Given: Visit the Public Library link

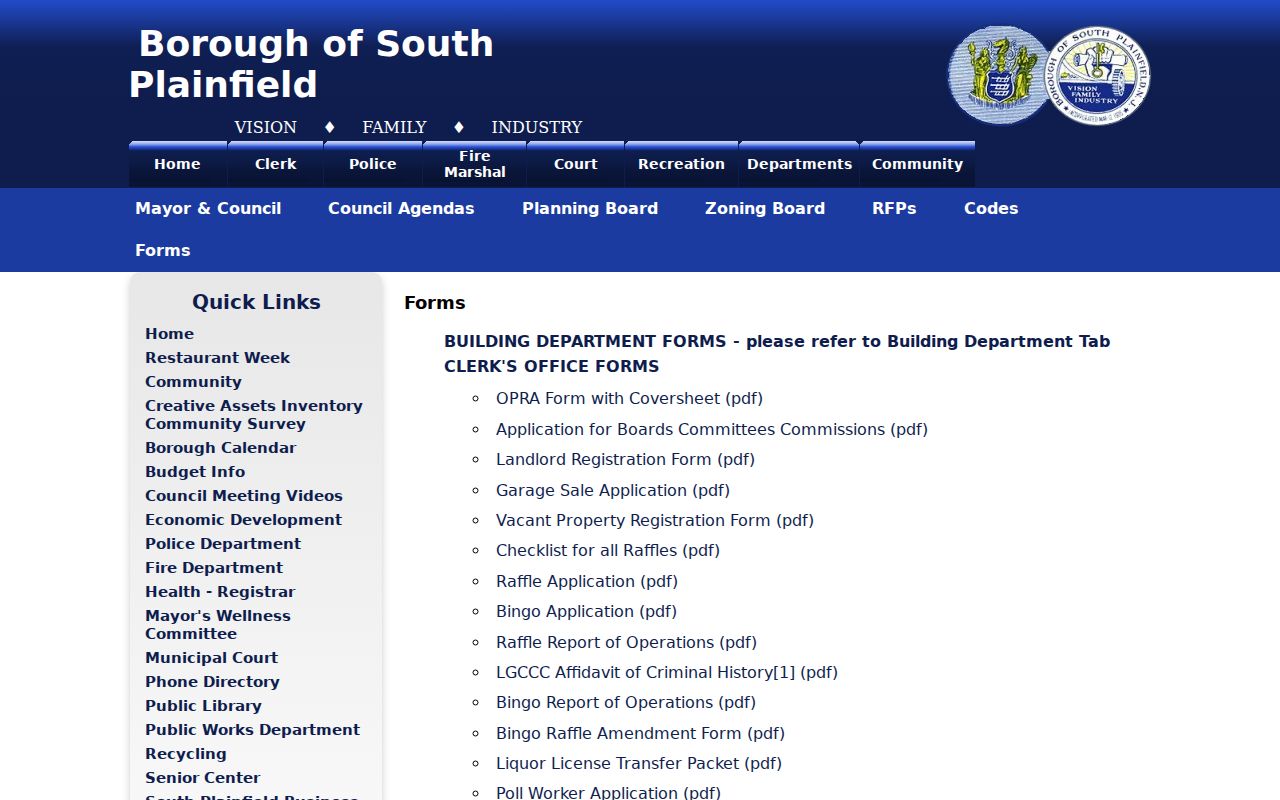Looking at the screenshot, I should (203, 706).
